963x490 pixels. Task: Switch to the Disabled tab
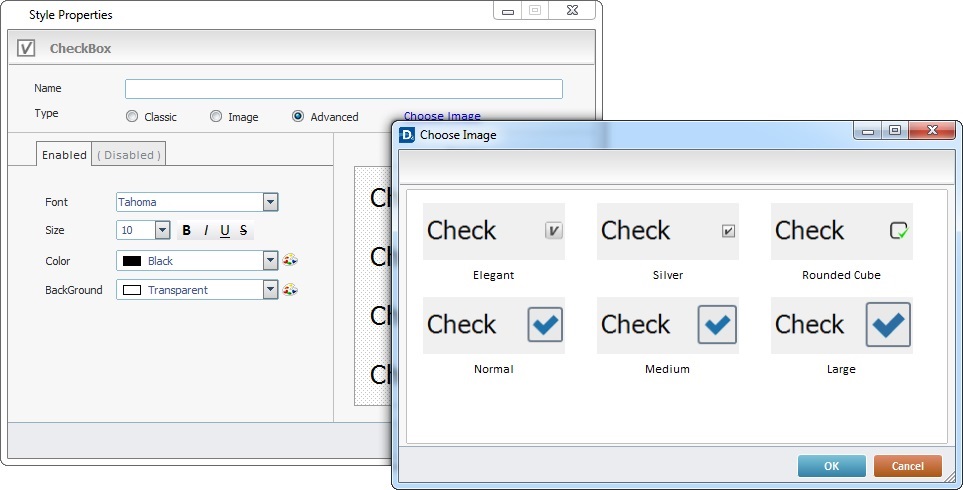tap(129, 155)
